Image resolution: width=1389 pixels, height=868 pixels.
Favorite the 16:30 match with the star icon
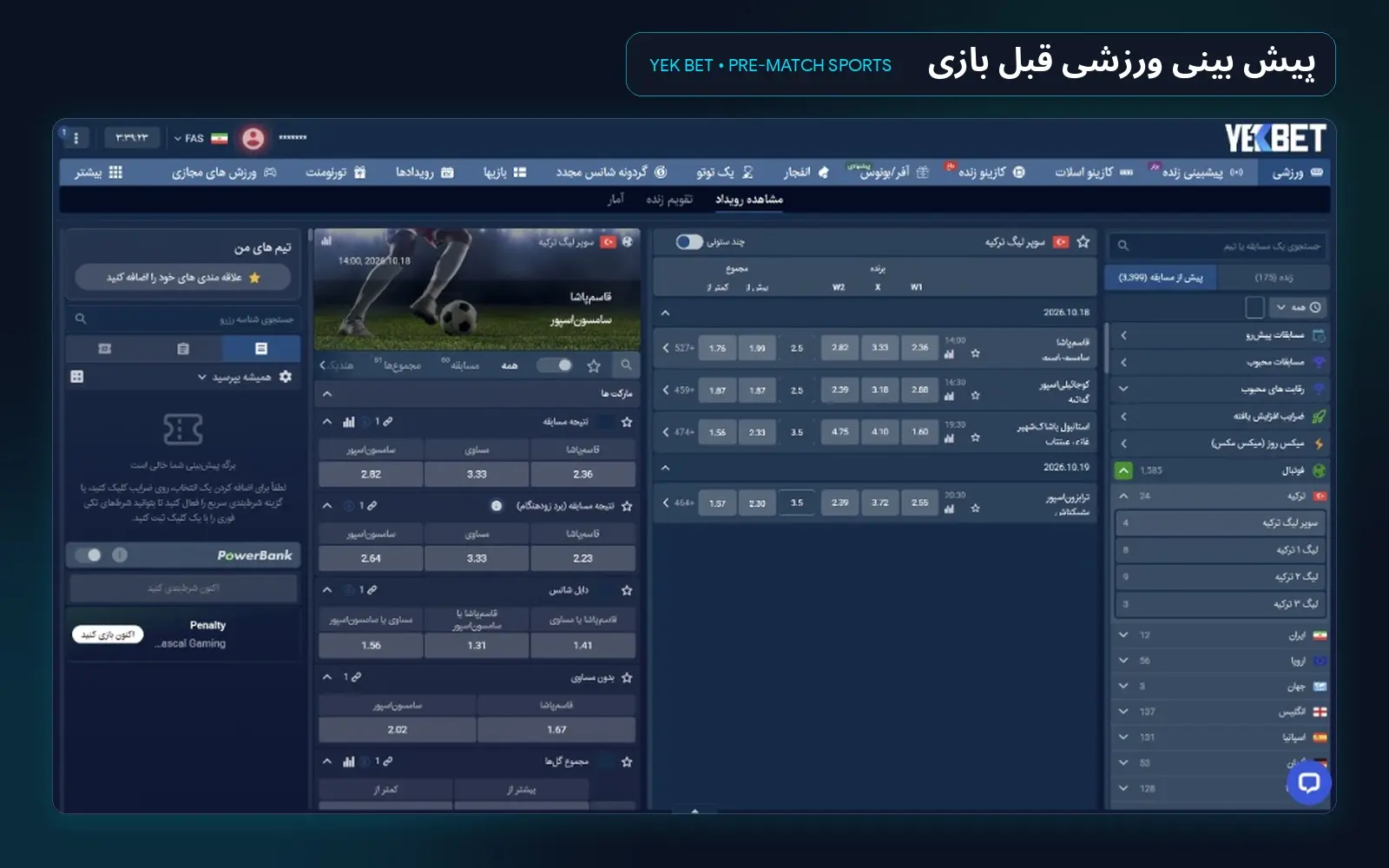pos(975,396)
